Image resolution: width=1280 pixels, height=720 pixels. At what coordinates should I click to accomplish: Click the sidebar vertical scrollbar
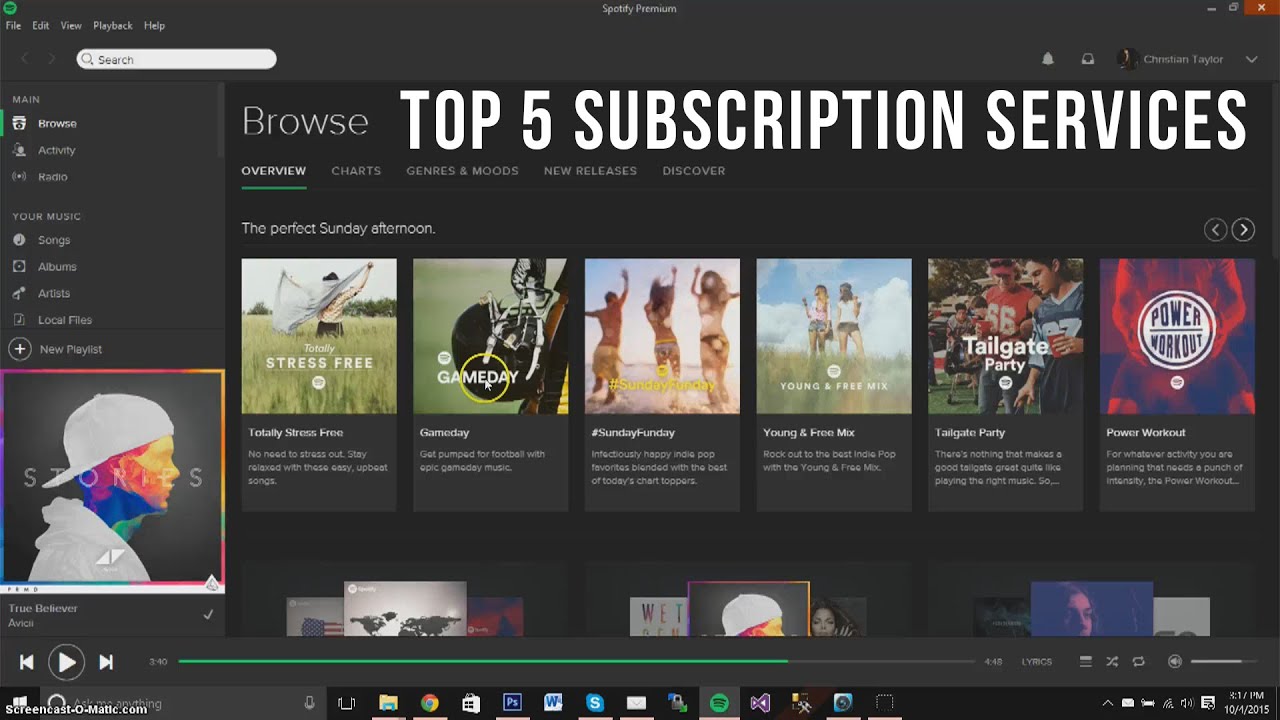221,120
